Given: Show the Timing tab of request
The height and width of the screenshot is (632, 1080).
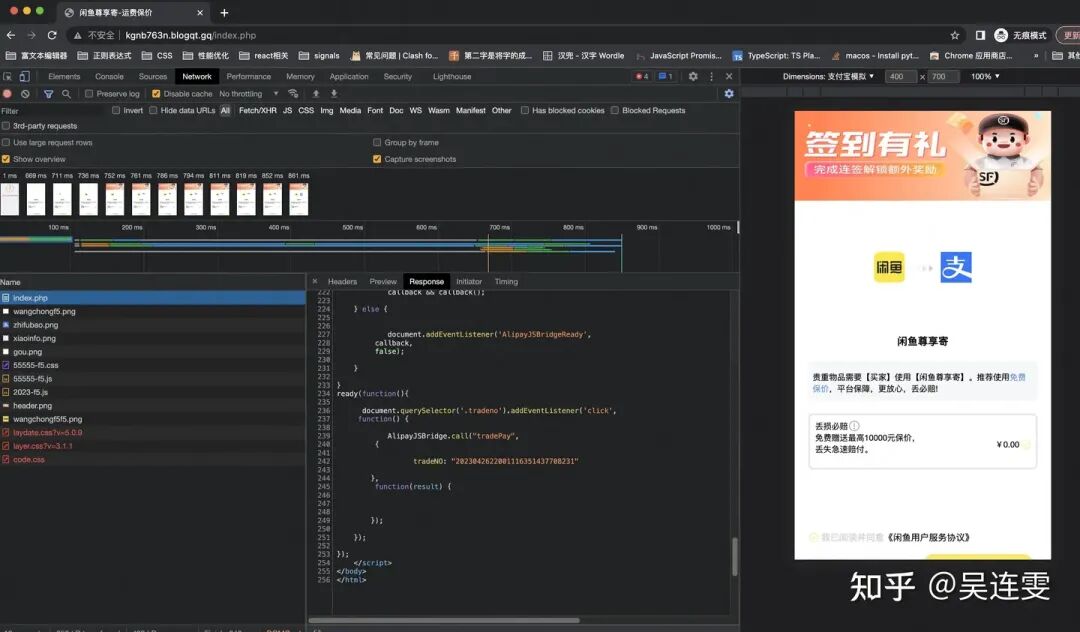Looking at the screenshot, I should coord(506,282).
